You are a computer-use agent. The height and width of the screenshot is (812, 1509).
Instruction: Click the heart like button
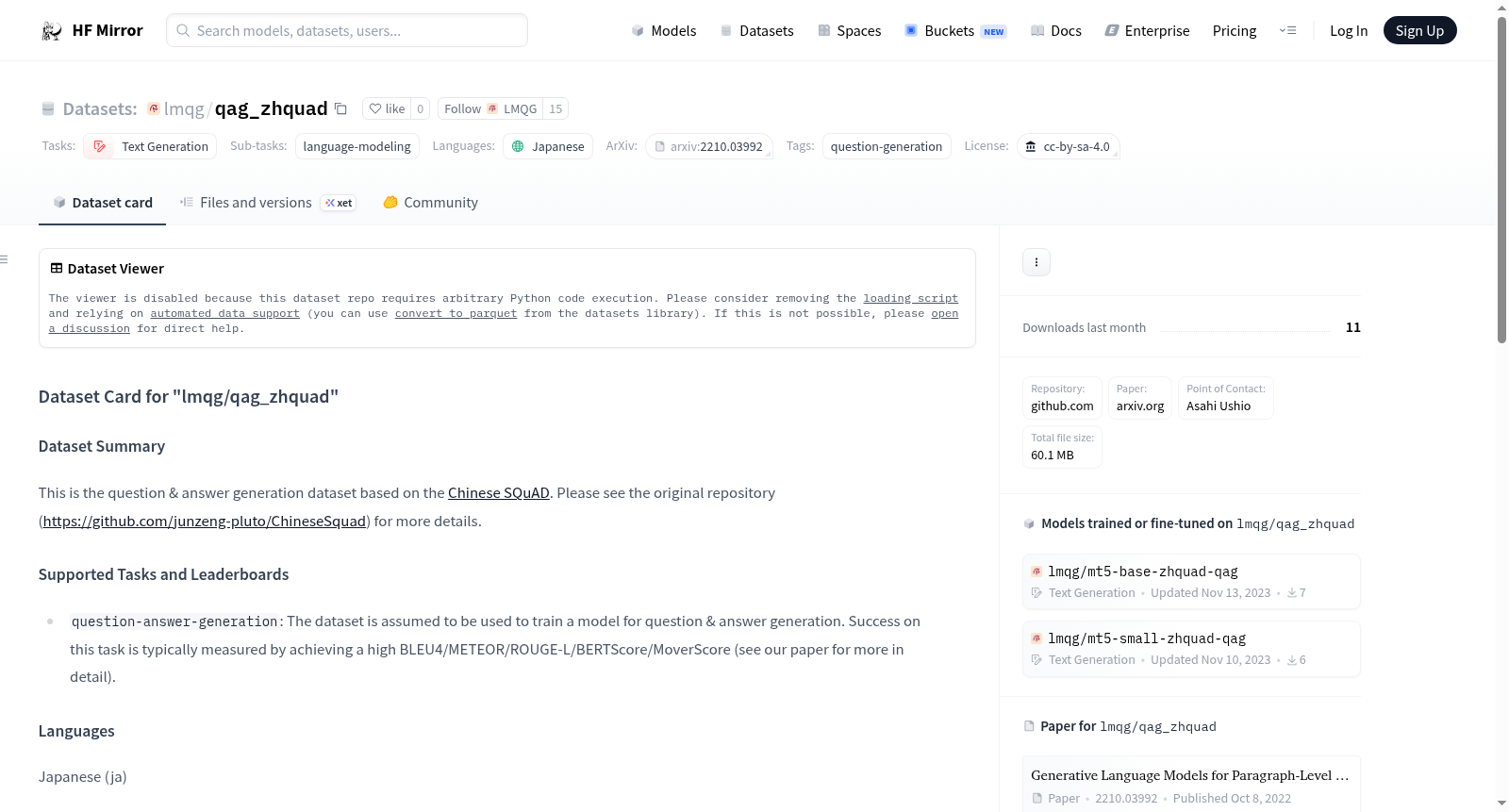coord(387,109)
